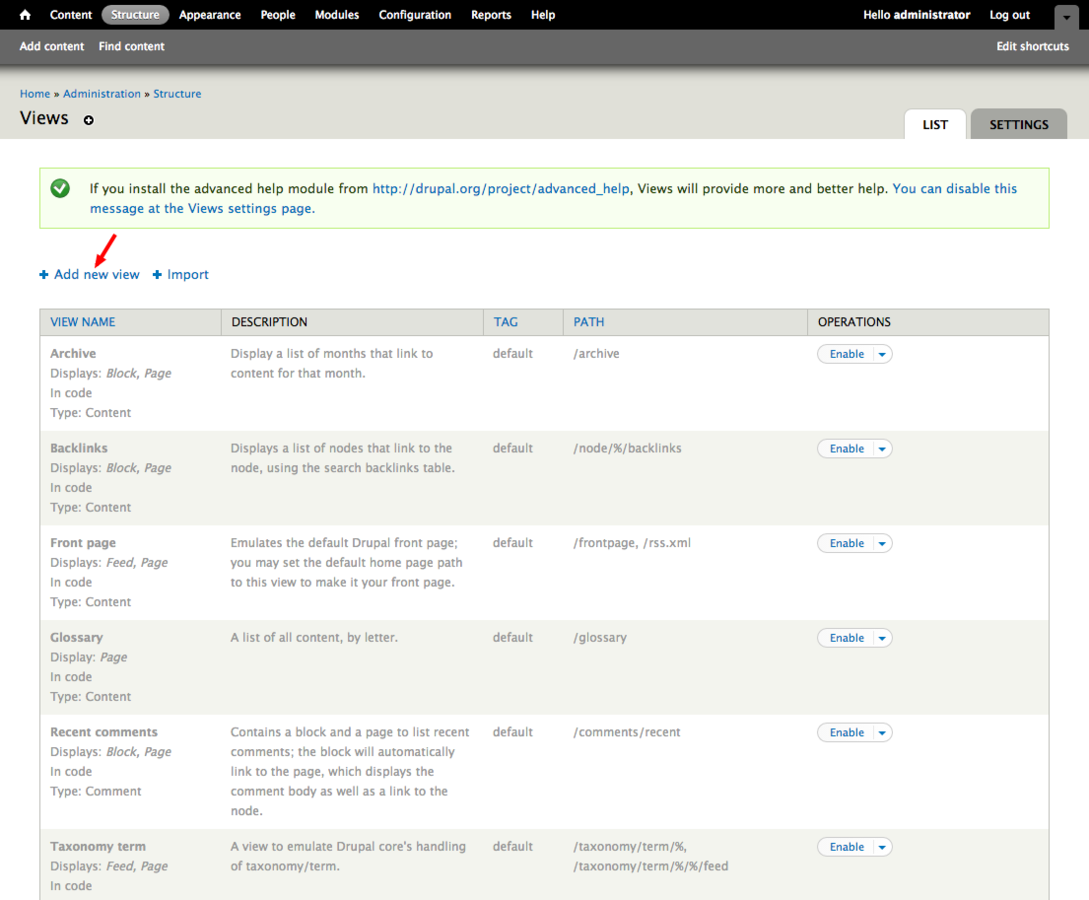This screenshot has height=900, width=1089.
Task: Sort table by PATH column
Action: click(x=589, y=322)
